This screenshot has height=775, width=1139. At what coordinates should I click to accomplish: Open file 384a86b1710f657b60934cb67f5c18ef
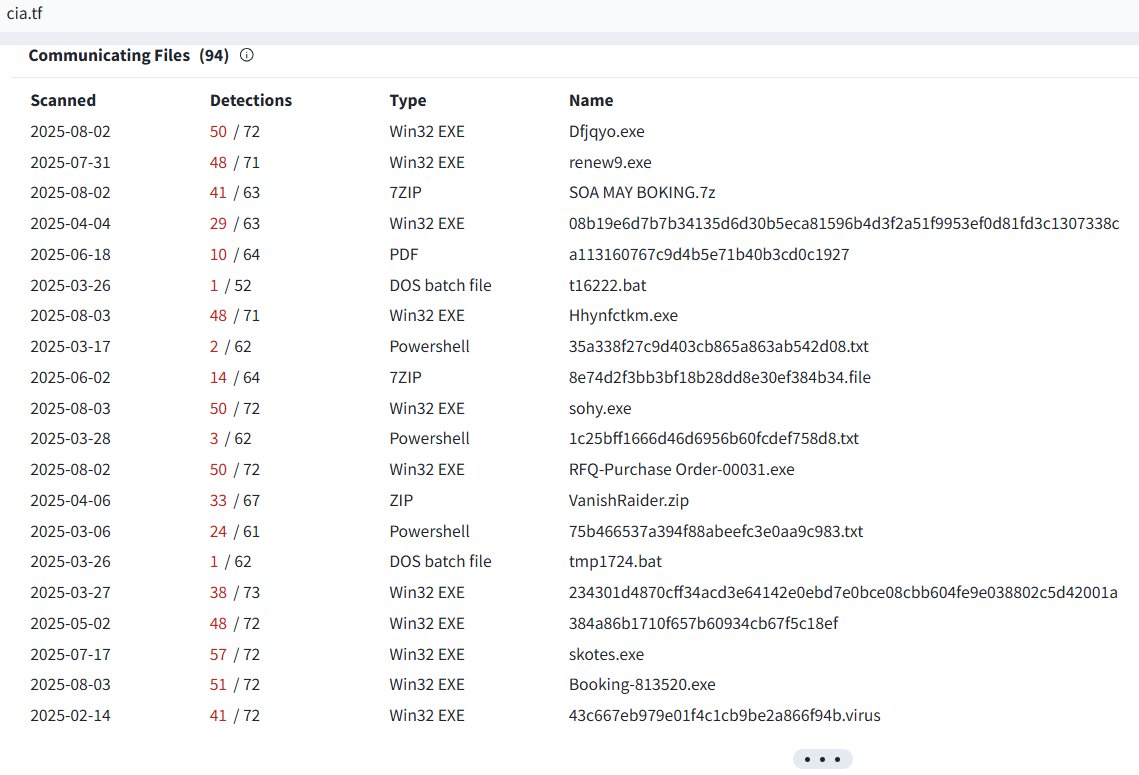[x=703, y=624]
